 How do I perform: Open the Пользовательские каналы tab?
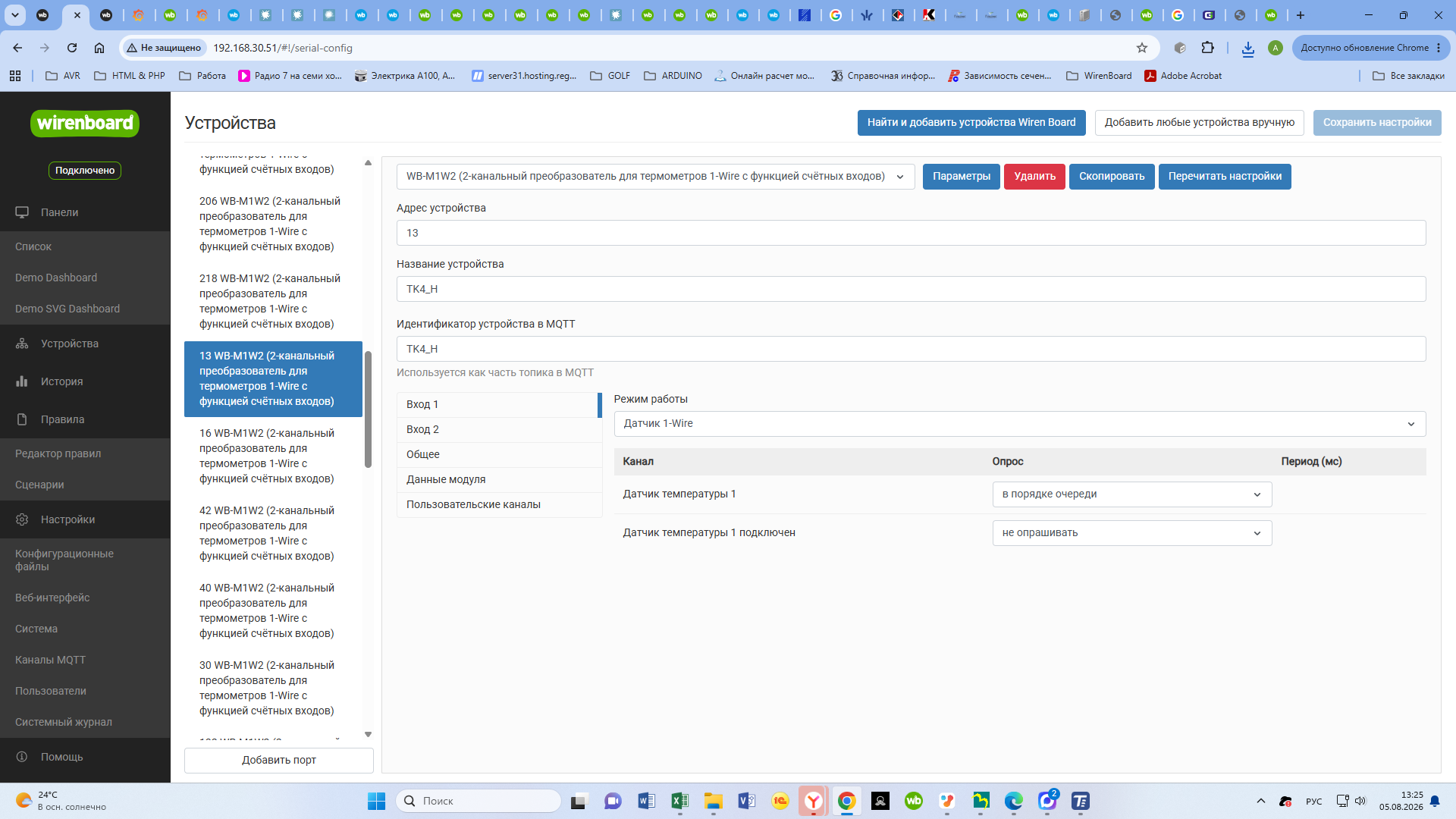499,505
